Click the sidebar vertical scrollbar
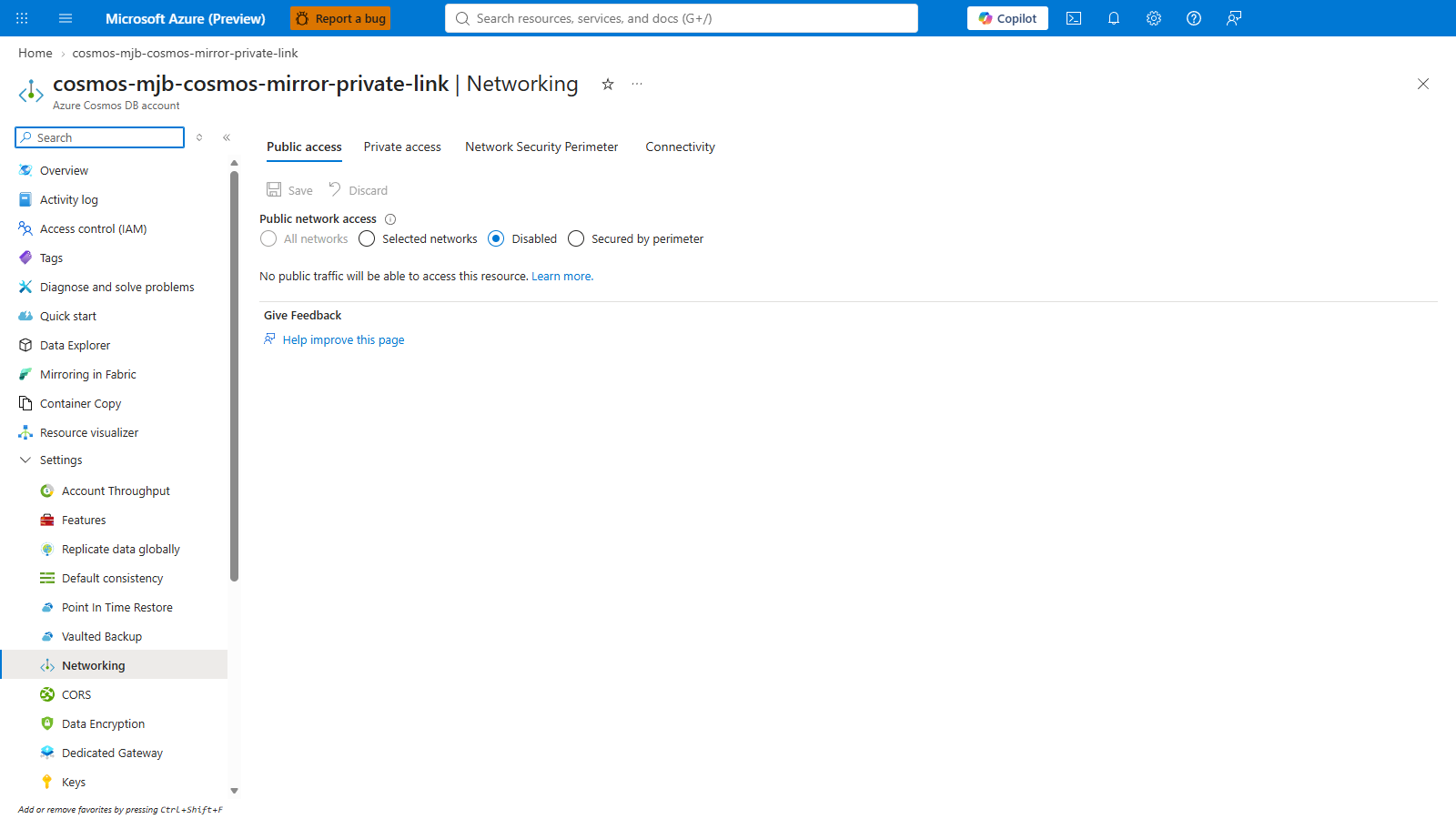Screen dimensions: 1456x819 tap(235, 376)
